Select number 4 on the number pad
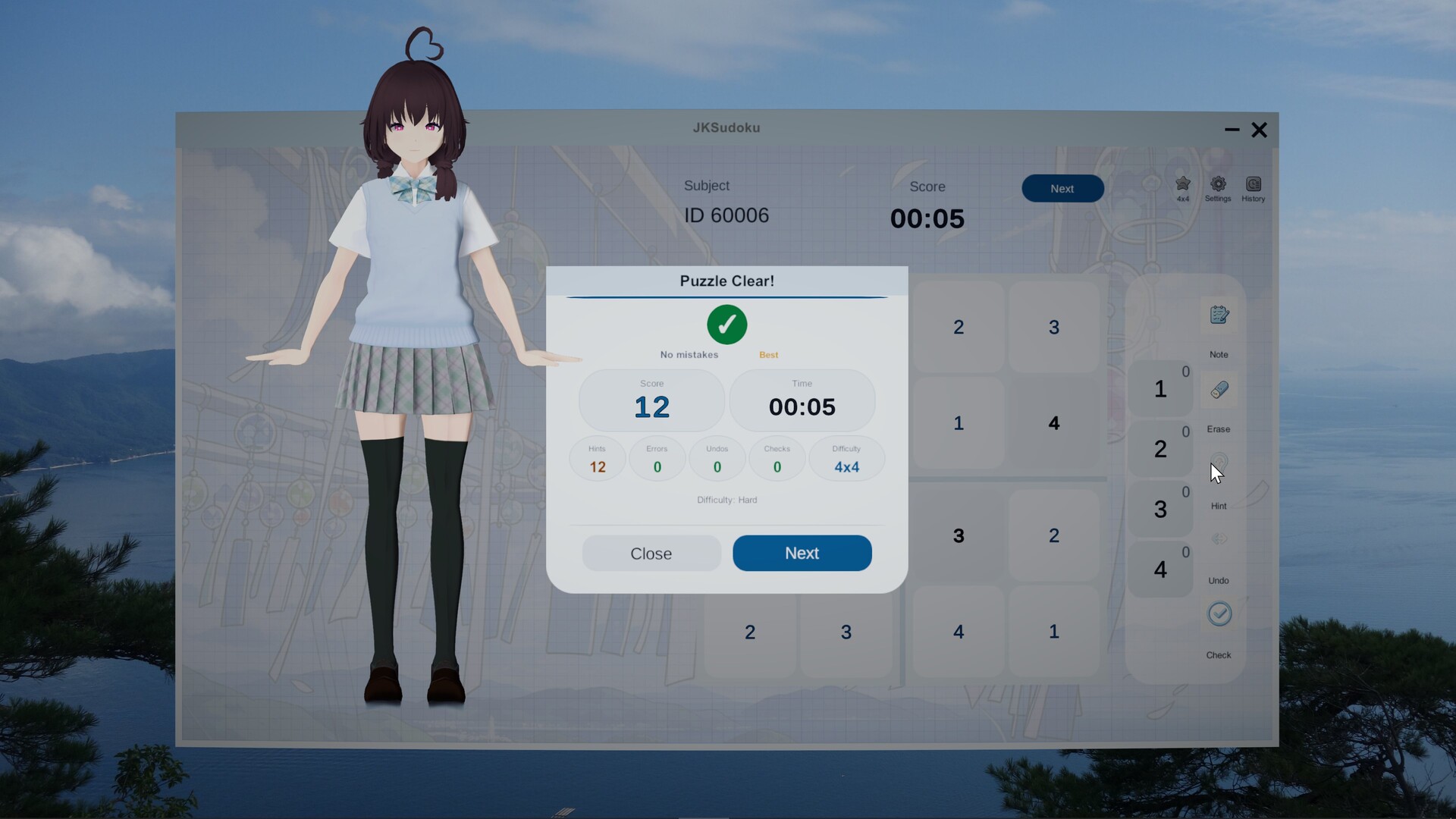 click(x=1159, y=569)
